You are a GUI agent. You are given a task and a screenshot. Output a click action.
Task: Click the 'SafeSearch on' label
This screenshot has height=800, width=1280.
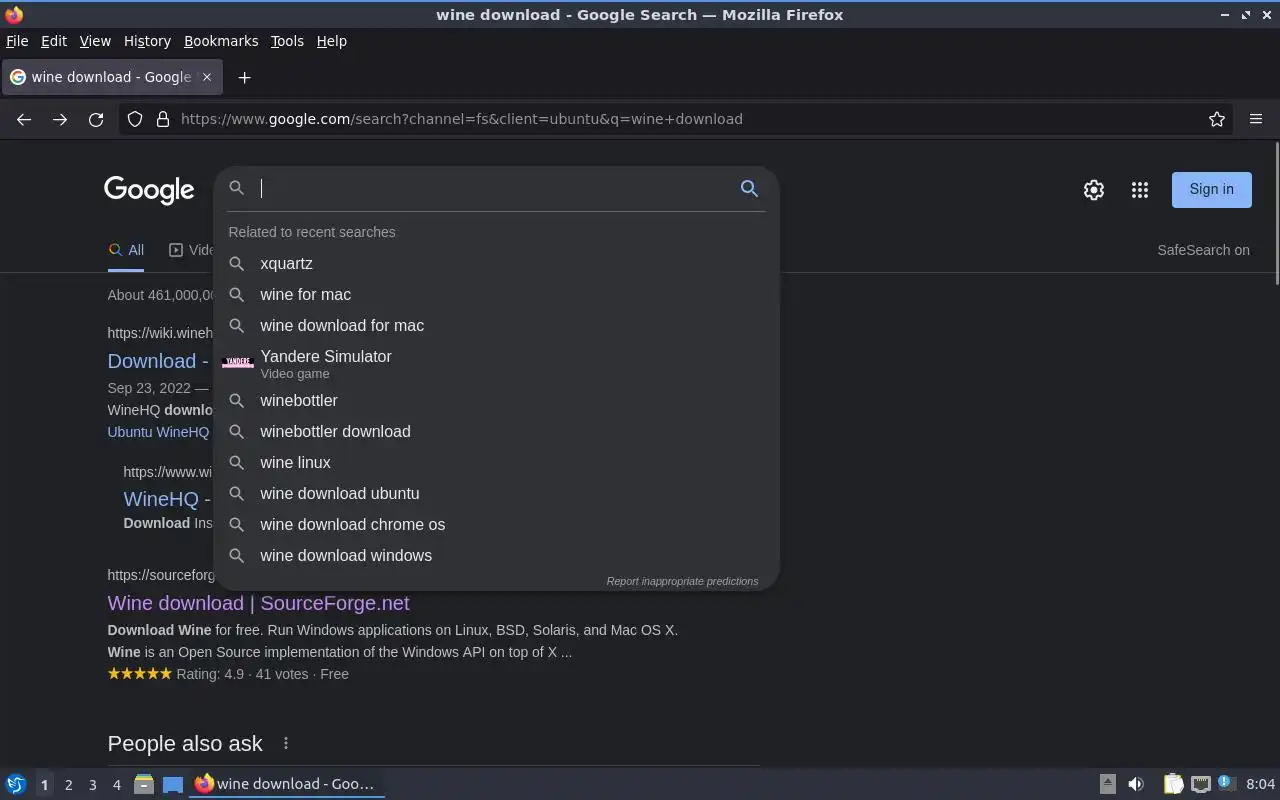pyautogui.click(x=1203, y=250)
